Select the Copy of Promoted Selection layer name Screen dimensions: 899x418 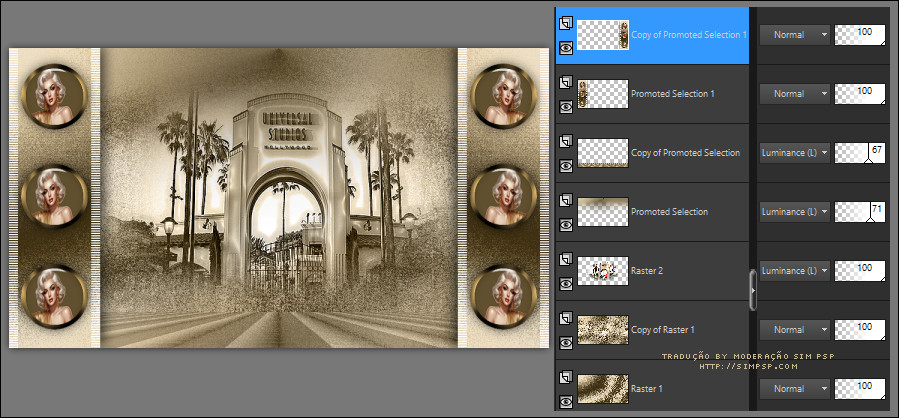pos(685,153)
